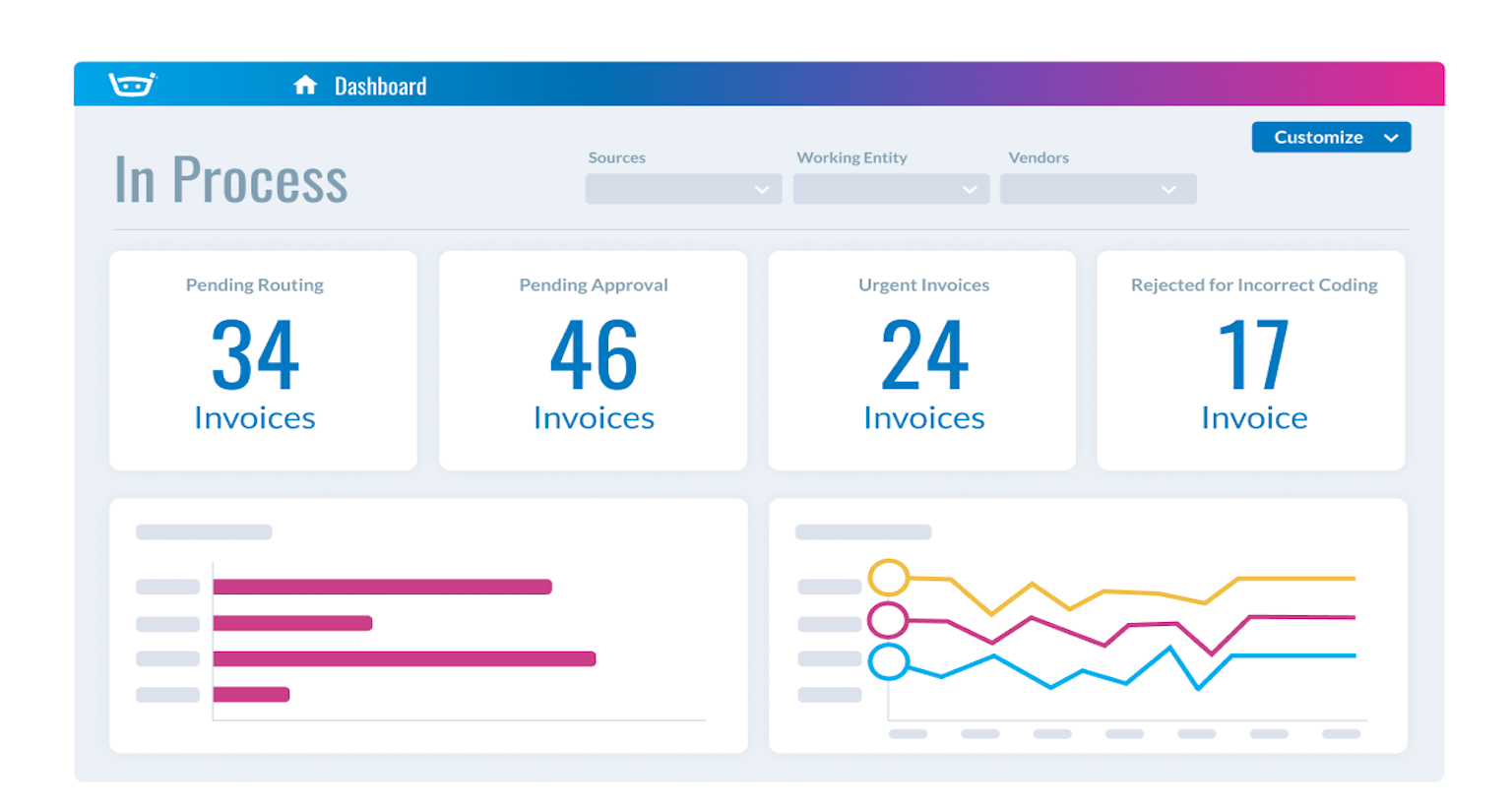The image size is (1512, 809).
Task: Select the longest pink bar in chart
Action: (404, 658)
